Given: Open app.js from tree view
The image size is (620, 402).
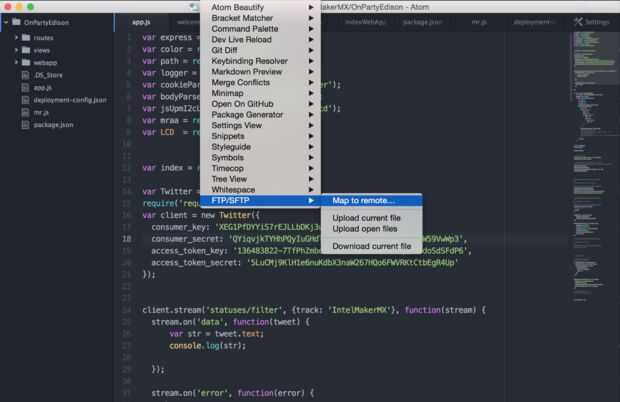Looking at the screenshot, I should pos(43,87).
